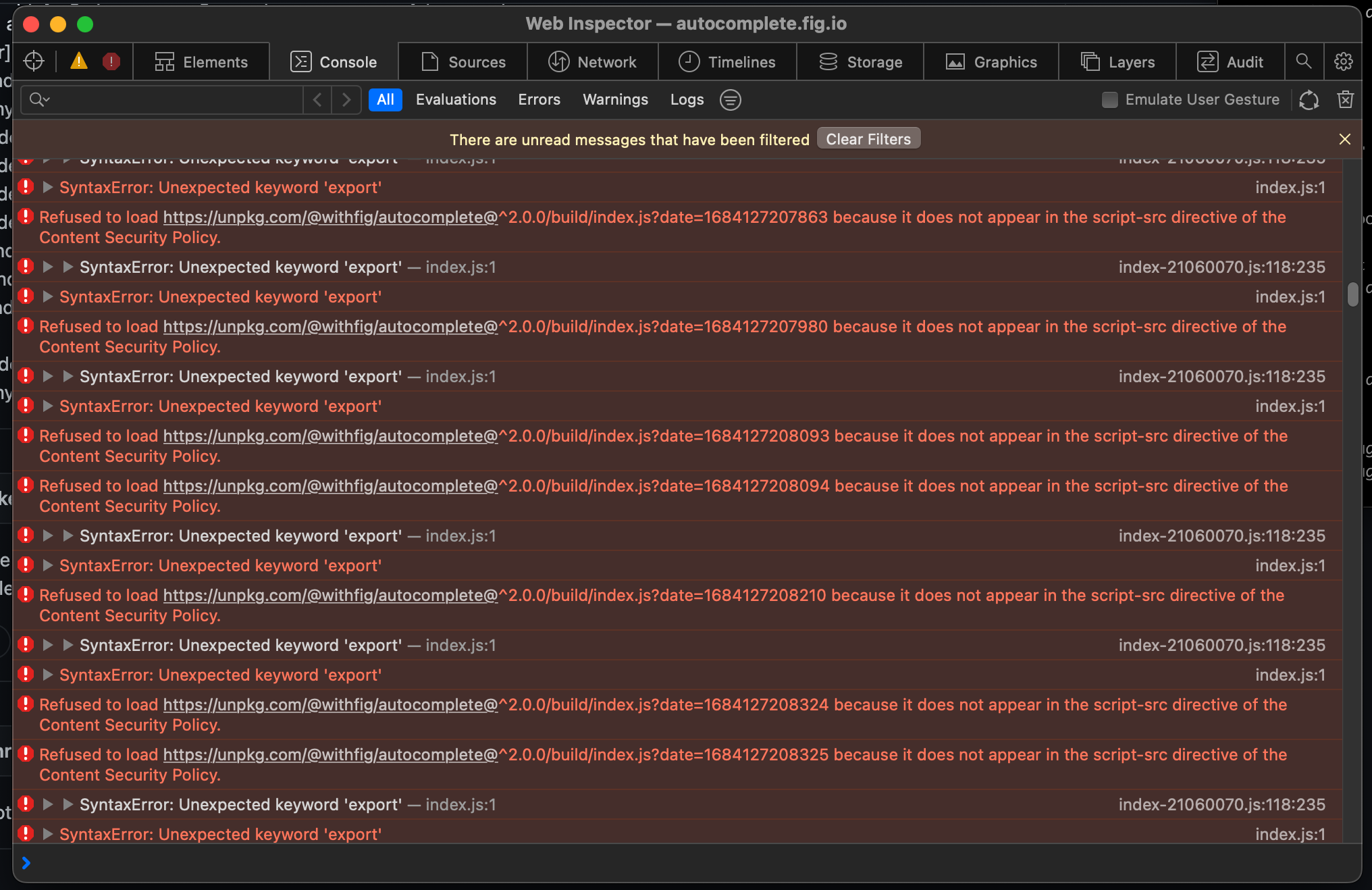Show only Warnings messages

coord(615,99)
